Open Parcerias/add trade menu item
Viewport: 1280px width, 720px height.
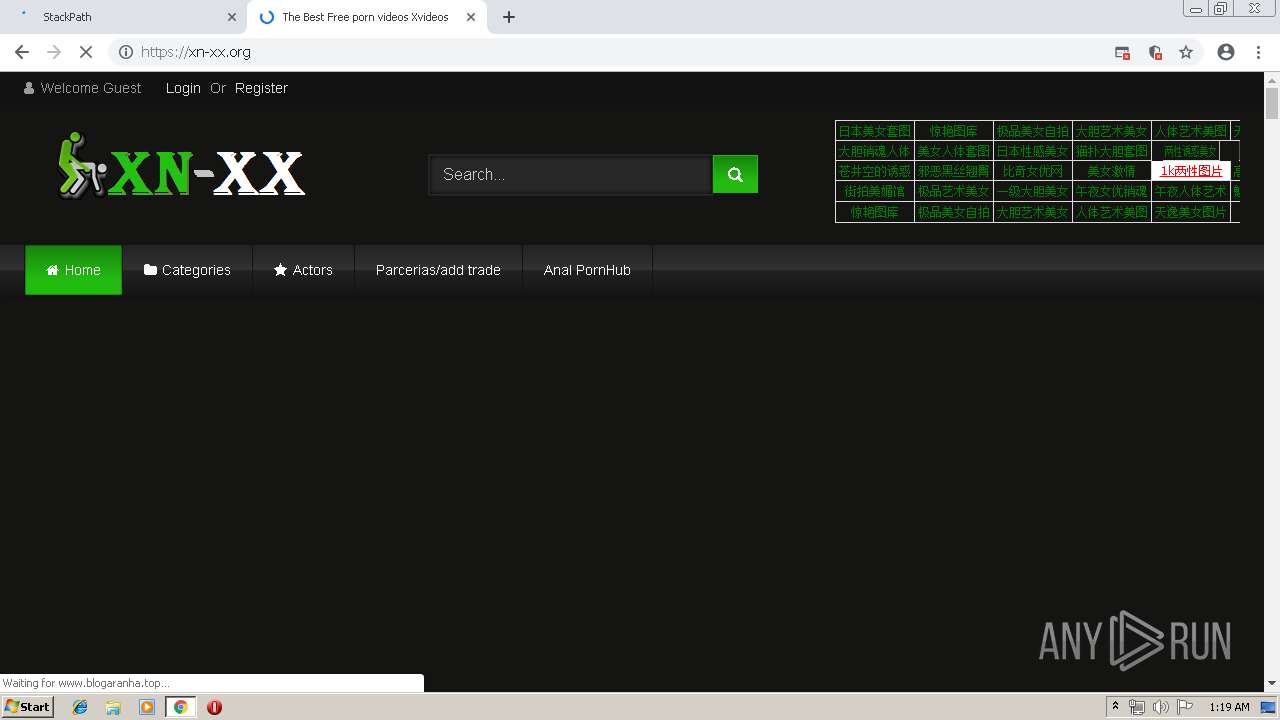(438, 270)
